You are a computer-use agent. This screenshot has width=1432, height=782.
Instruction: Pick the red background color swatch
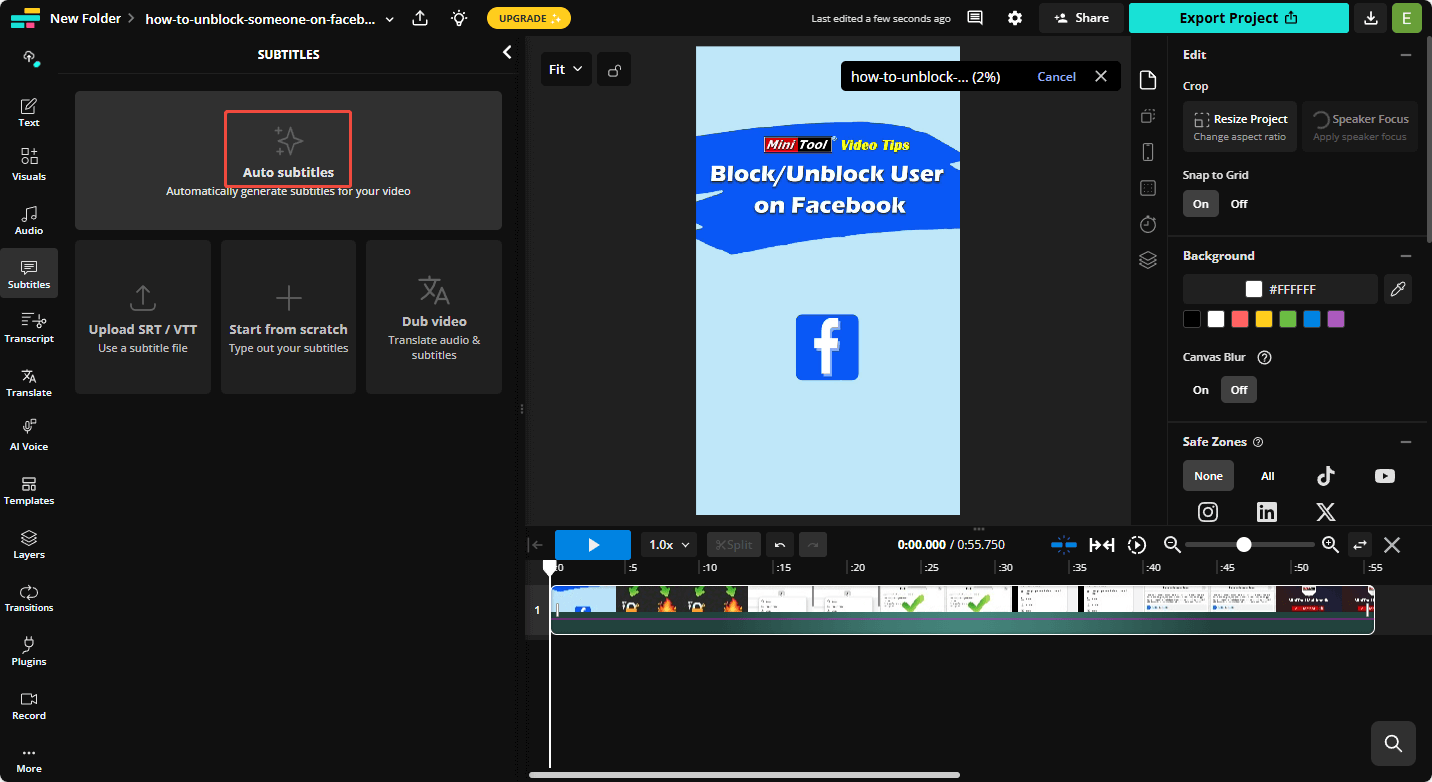point(1240,319)
